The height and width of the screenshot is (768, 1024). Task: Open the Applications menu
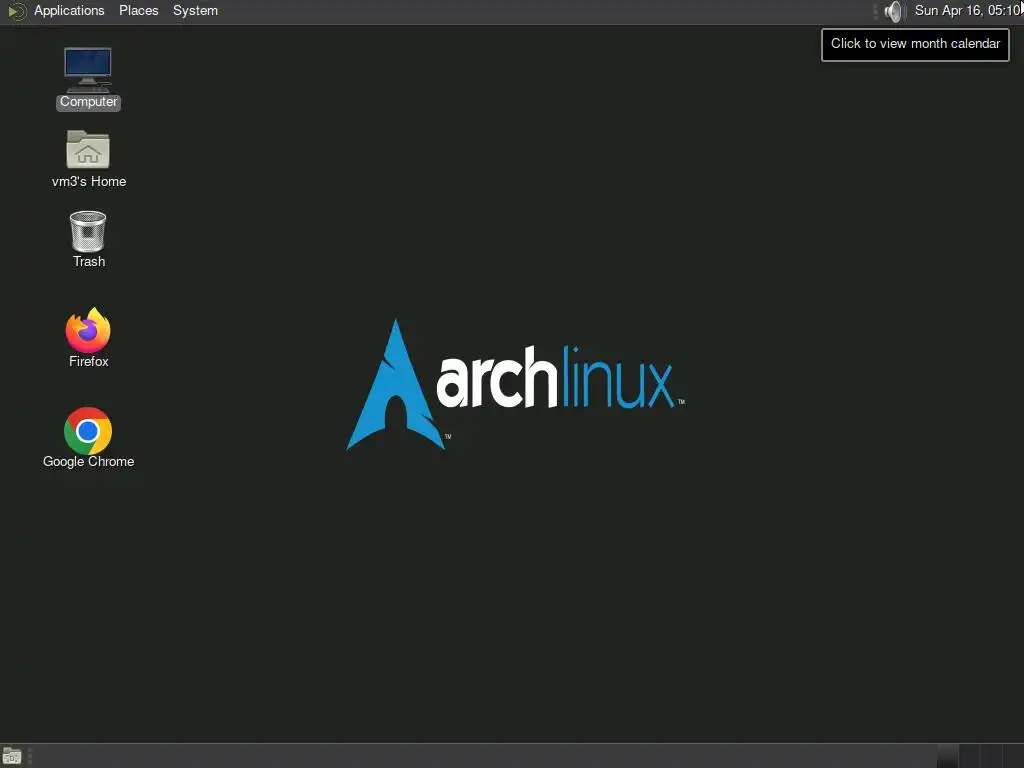pos(69,11)
